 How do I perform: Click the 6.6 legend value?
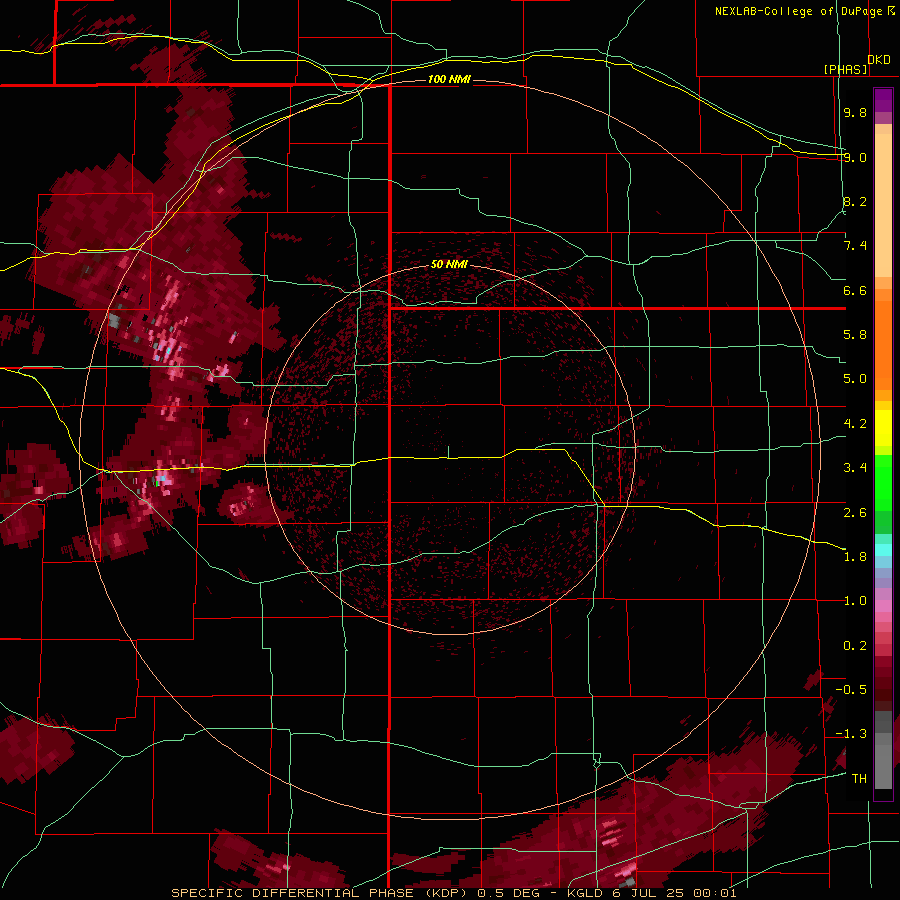click(855, 290)
